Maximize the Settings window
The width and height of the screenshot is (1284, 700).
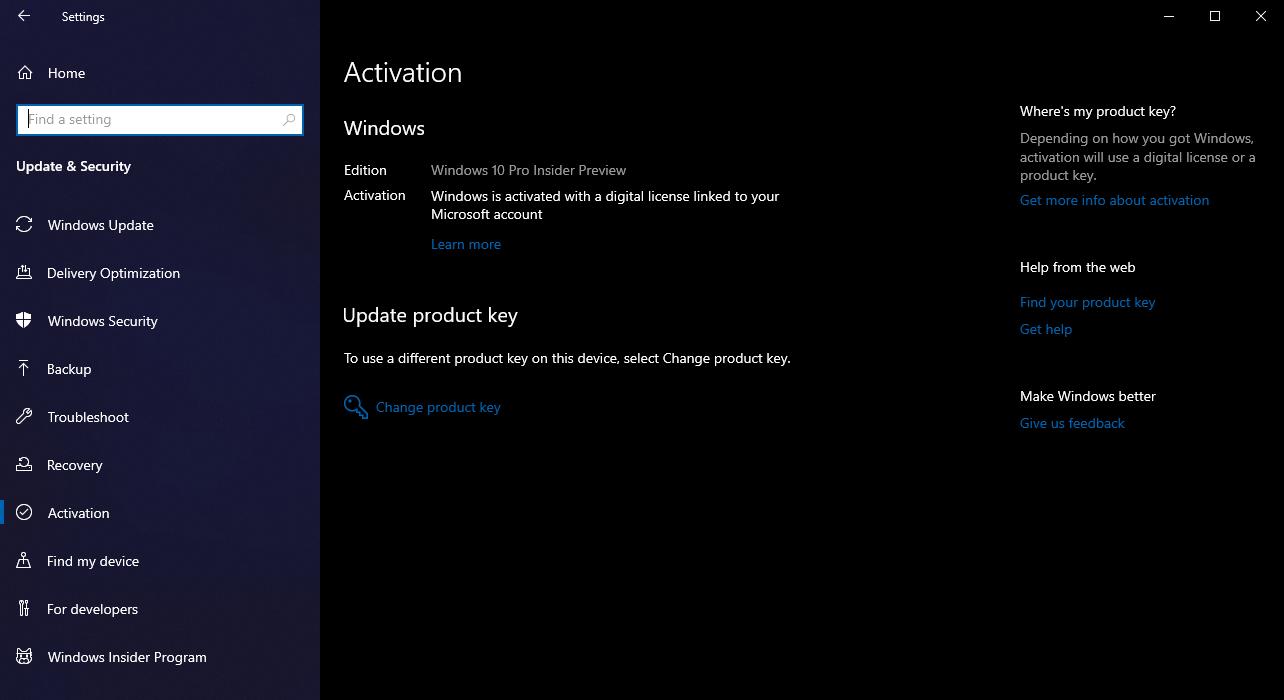click(1215, 16)
